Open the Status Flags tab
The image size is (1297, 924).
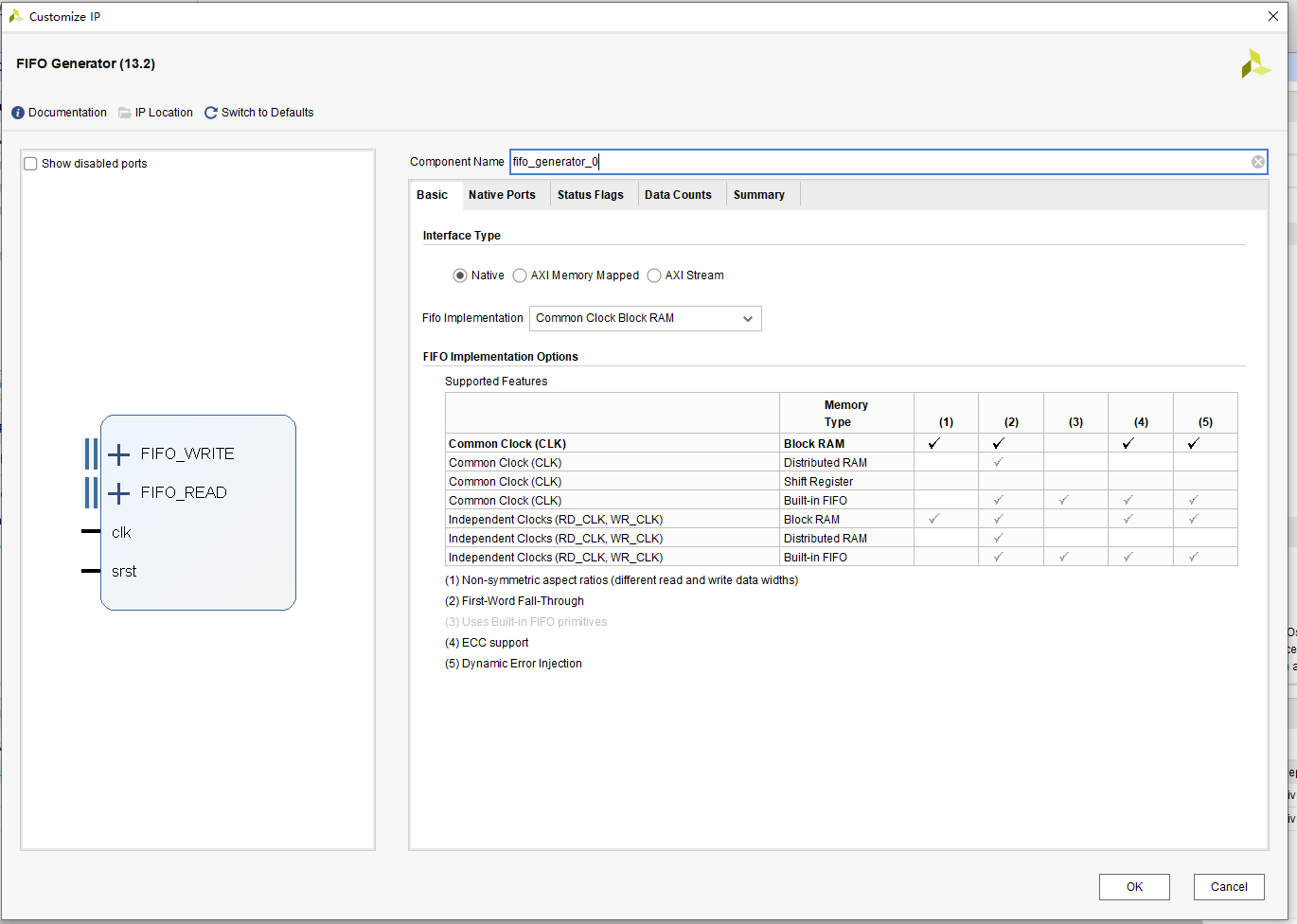tap(591, 195)
